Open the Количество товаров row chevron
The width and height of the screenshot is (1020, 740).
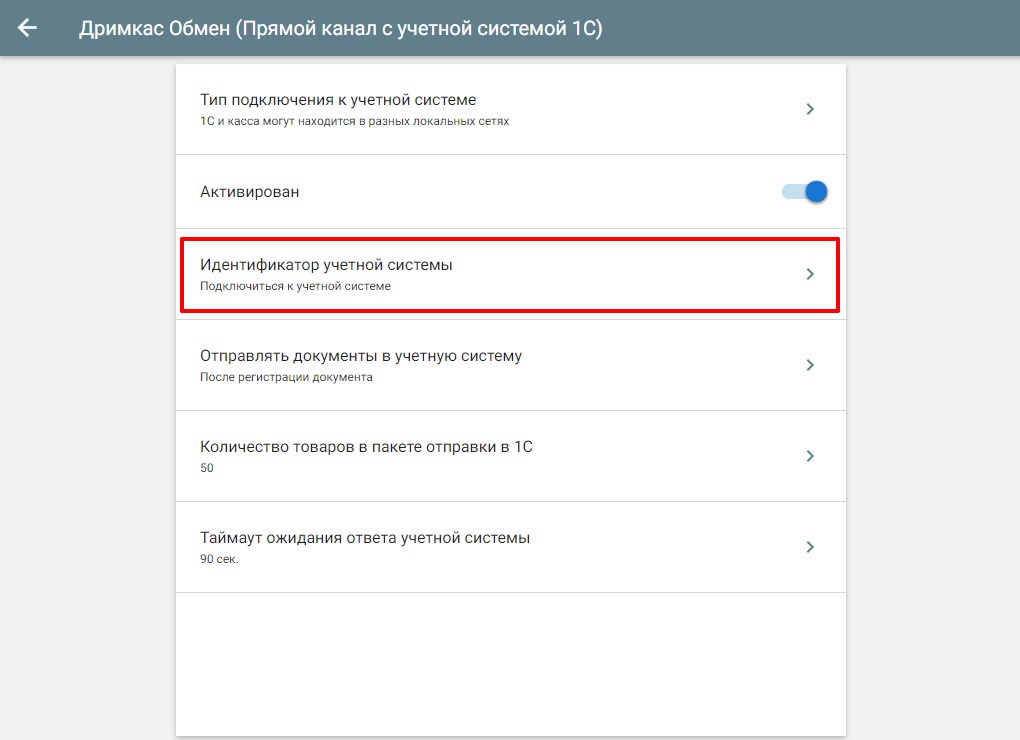[810, 456]
